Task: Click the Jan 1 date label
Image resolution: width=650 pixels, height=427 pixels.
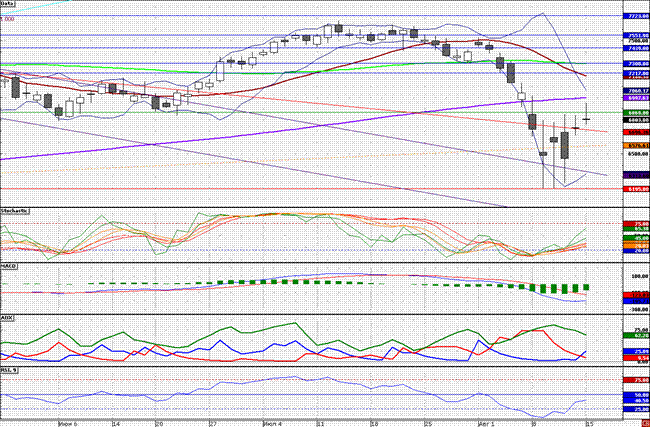Action: click(x=486, y=424)
